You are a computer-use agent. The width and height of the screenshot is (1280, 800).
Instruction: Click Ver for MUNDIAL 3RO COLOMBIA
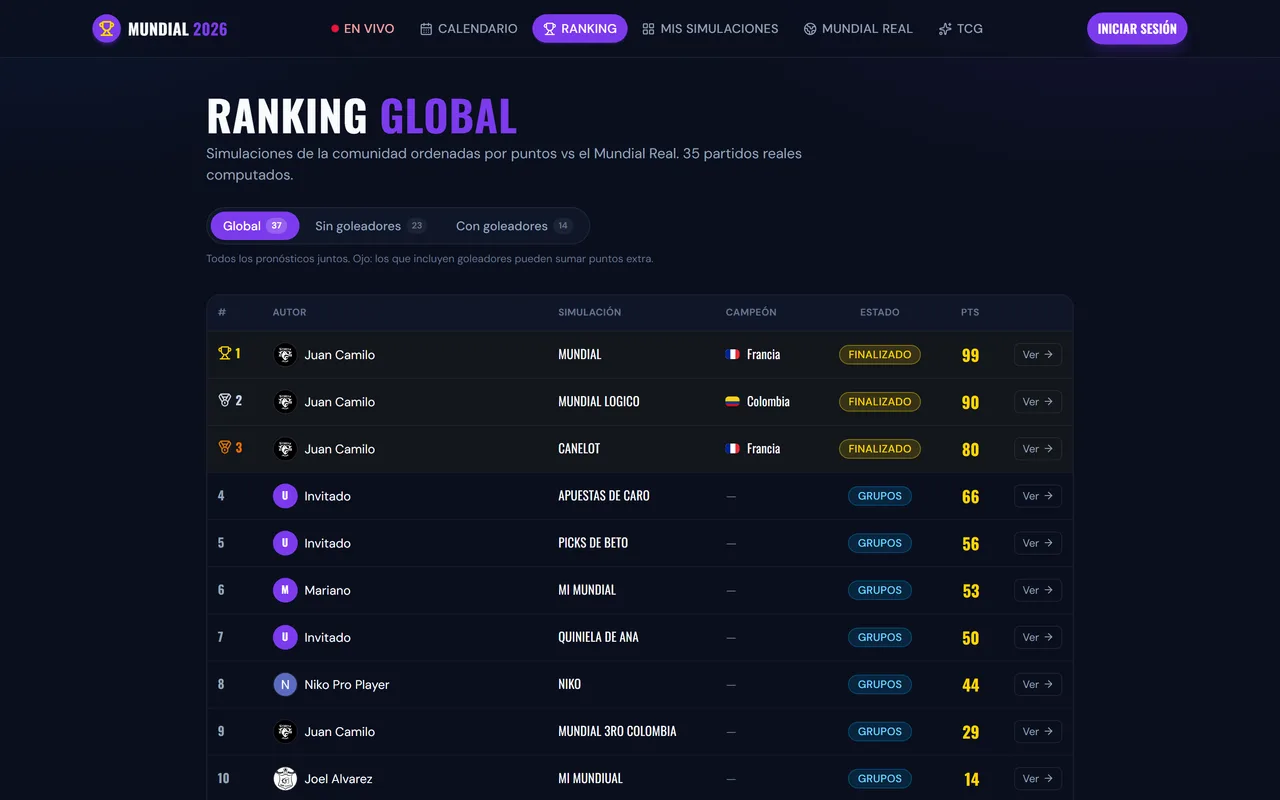click(1038, 731)
